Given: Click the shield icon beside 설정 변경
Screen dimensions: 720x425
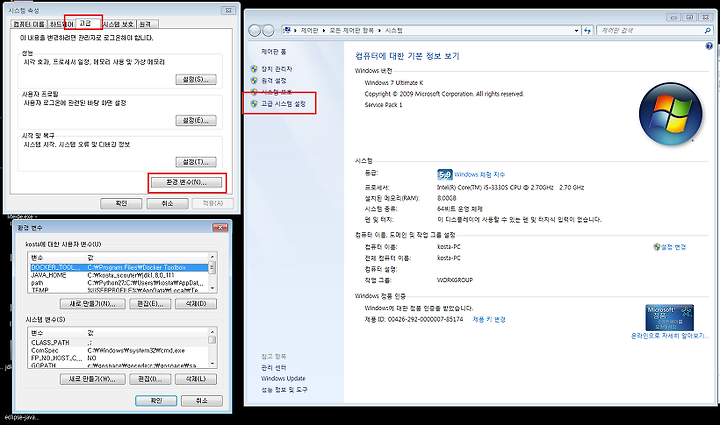Looking at the screenshot, I should coord(657,247).
